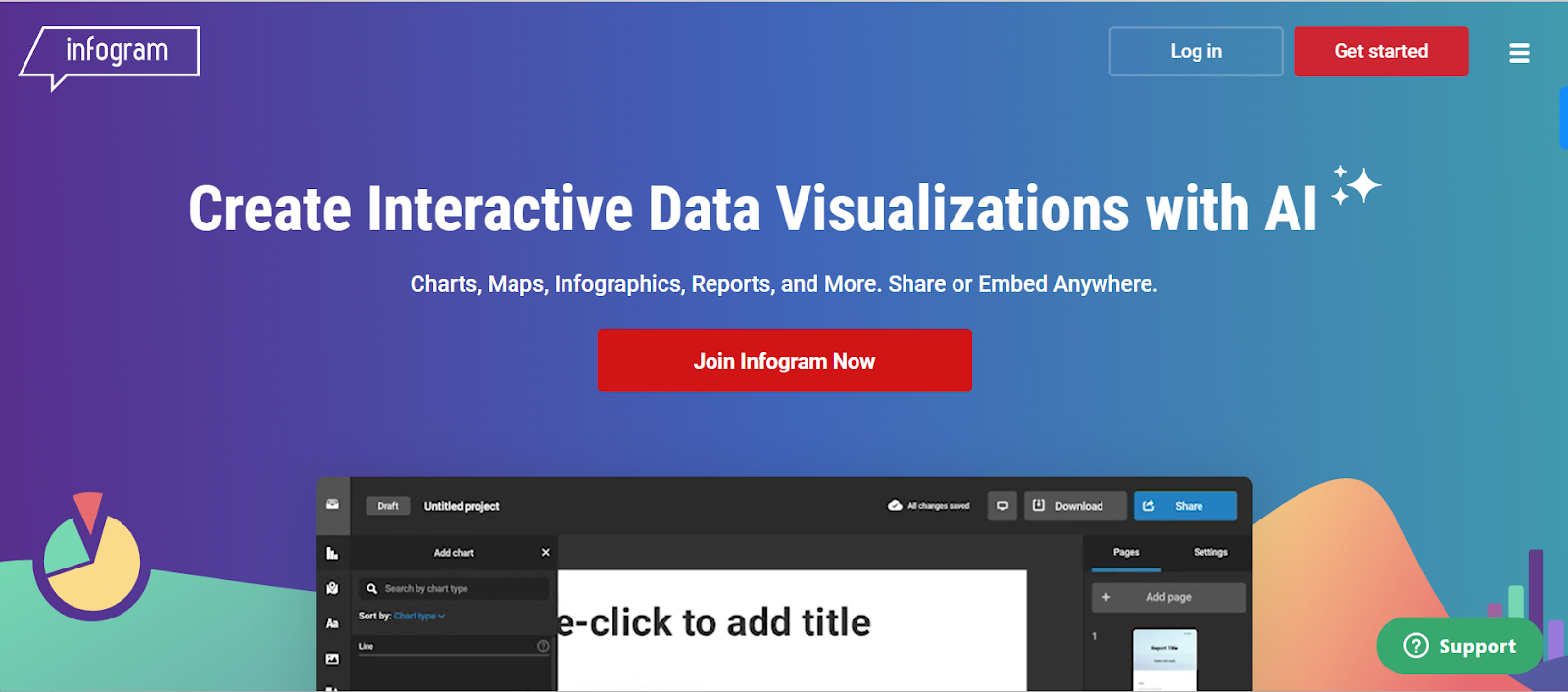1568x692 pixels.
Task: Click the All changes saved cloud icon
Action: pyautogui.click(x=895, y=506)
